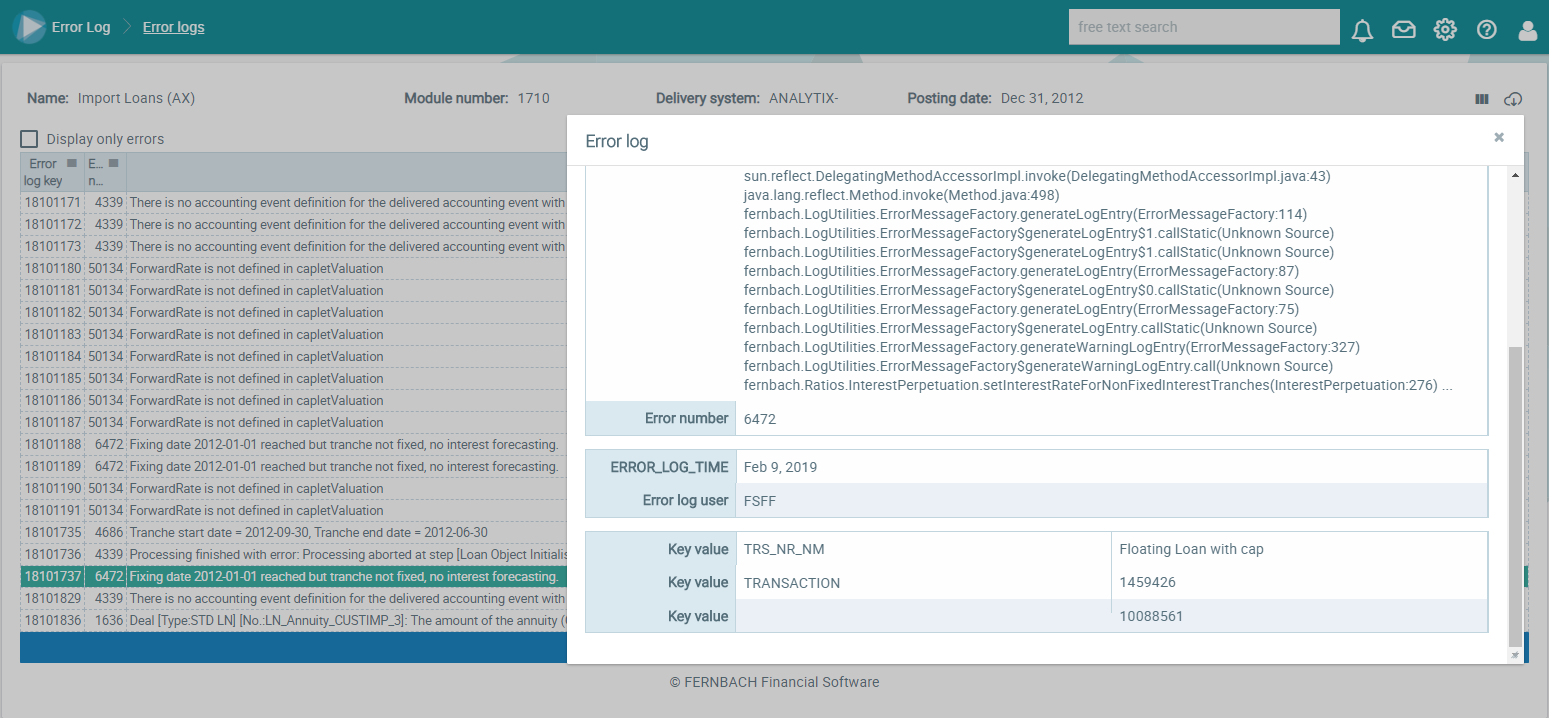The image size is (1549, 718).
Task: Open the settings gear icon
Action: click(x=1445, y=30)
